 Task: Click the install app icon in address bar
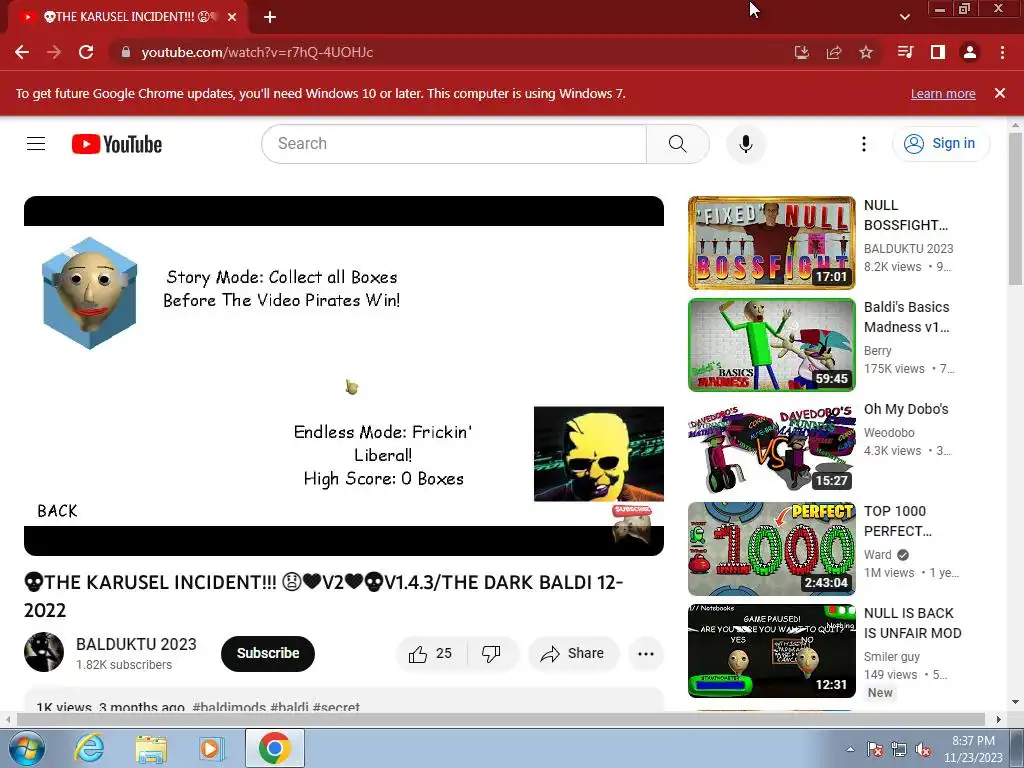pyautogui.click(x=802, y=52)
